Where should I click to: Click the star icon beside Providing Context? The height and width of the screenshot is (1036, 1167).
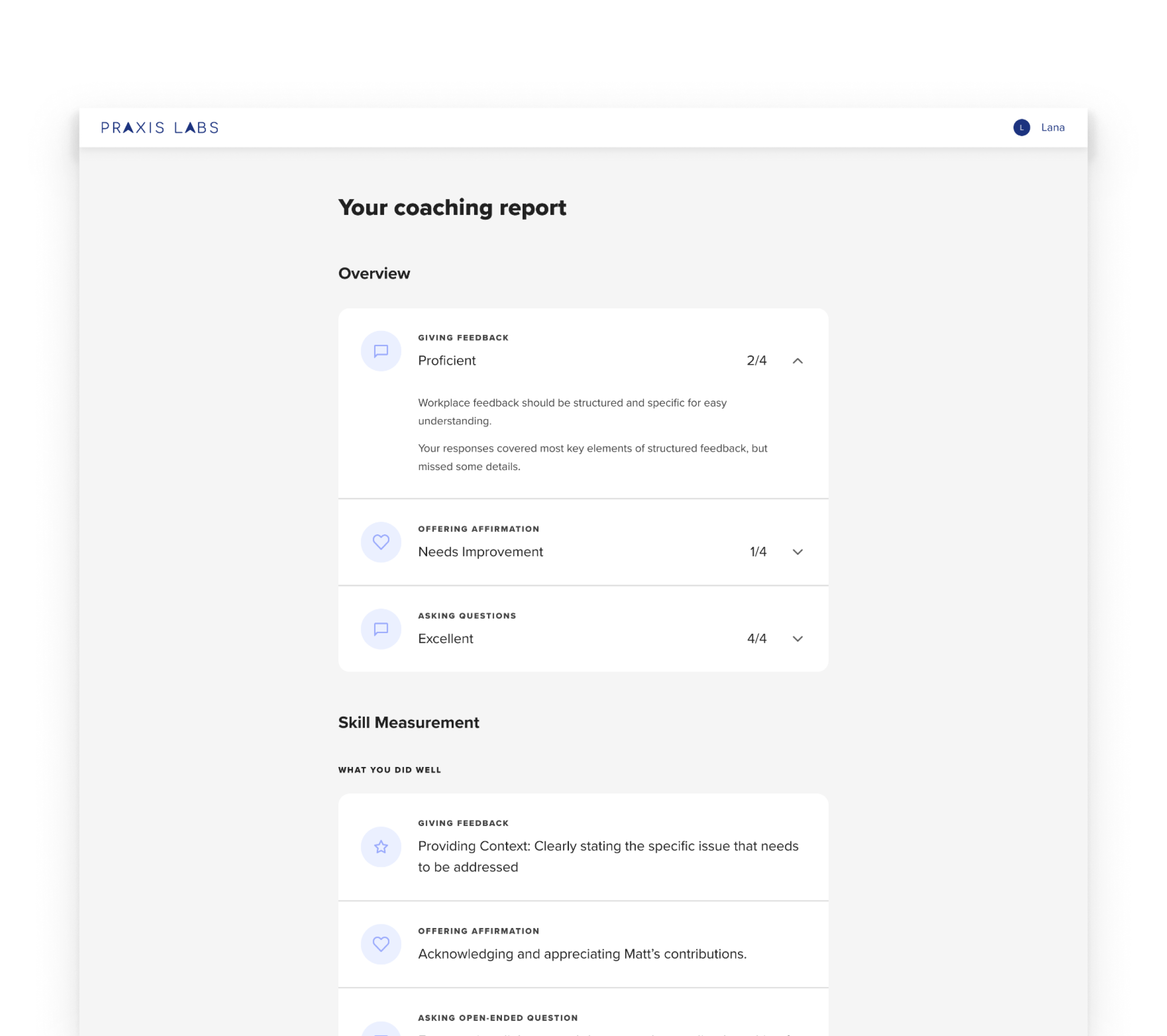381,847
